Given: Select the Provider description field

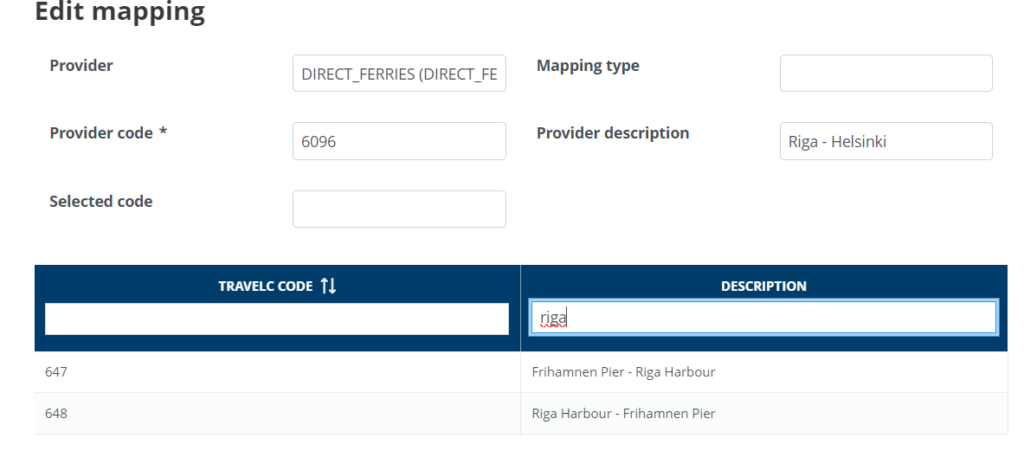Looking at the screenshot, I should (x=885, y=141).
